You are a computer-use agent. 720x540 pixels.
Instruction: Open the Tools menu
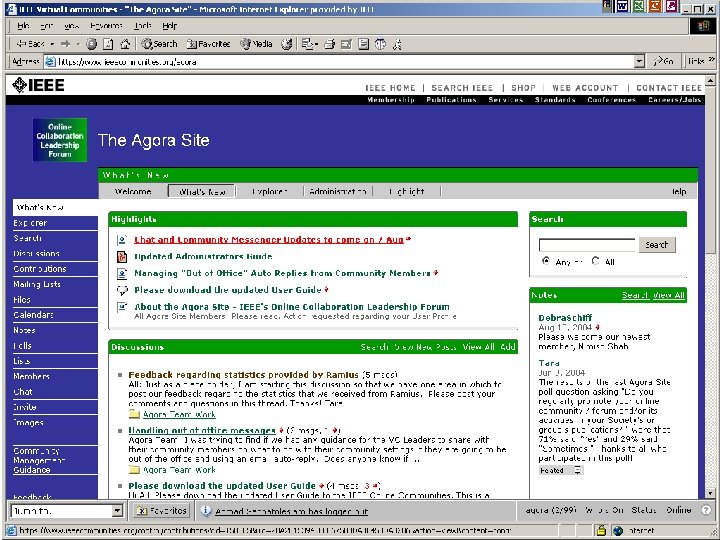[x=142, y=26]
